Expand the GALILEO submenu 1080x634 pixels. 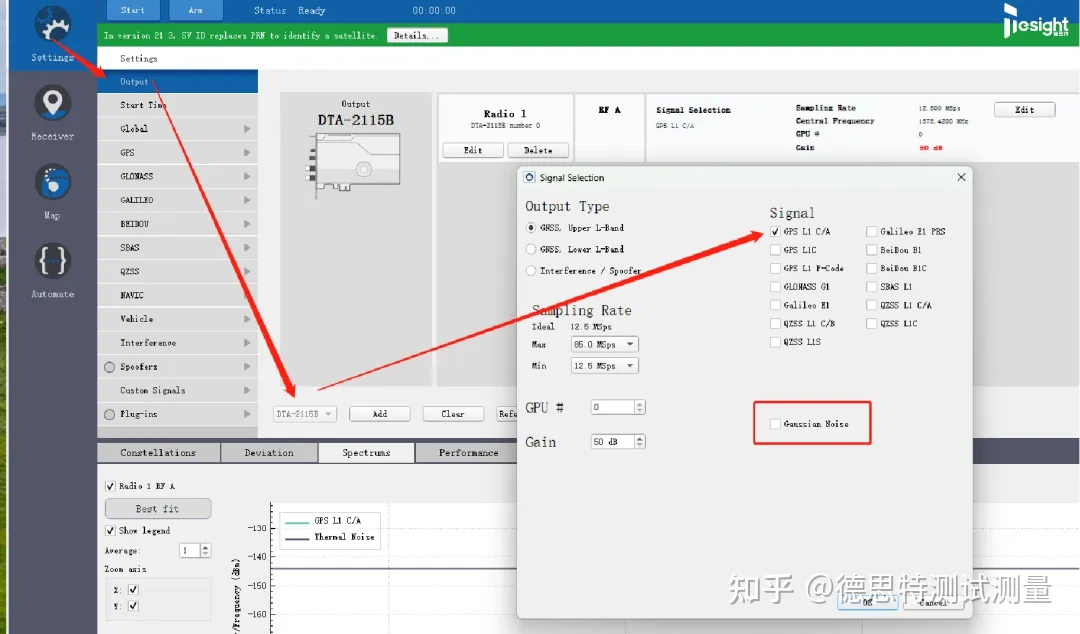coord(178,200)
